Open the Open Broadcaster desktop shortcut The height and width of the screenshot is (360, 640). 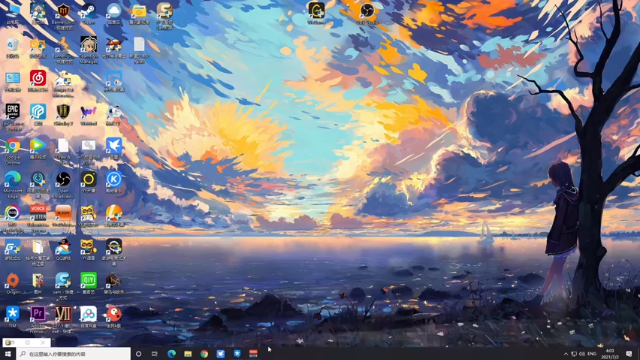63,184
